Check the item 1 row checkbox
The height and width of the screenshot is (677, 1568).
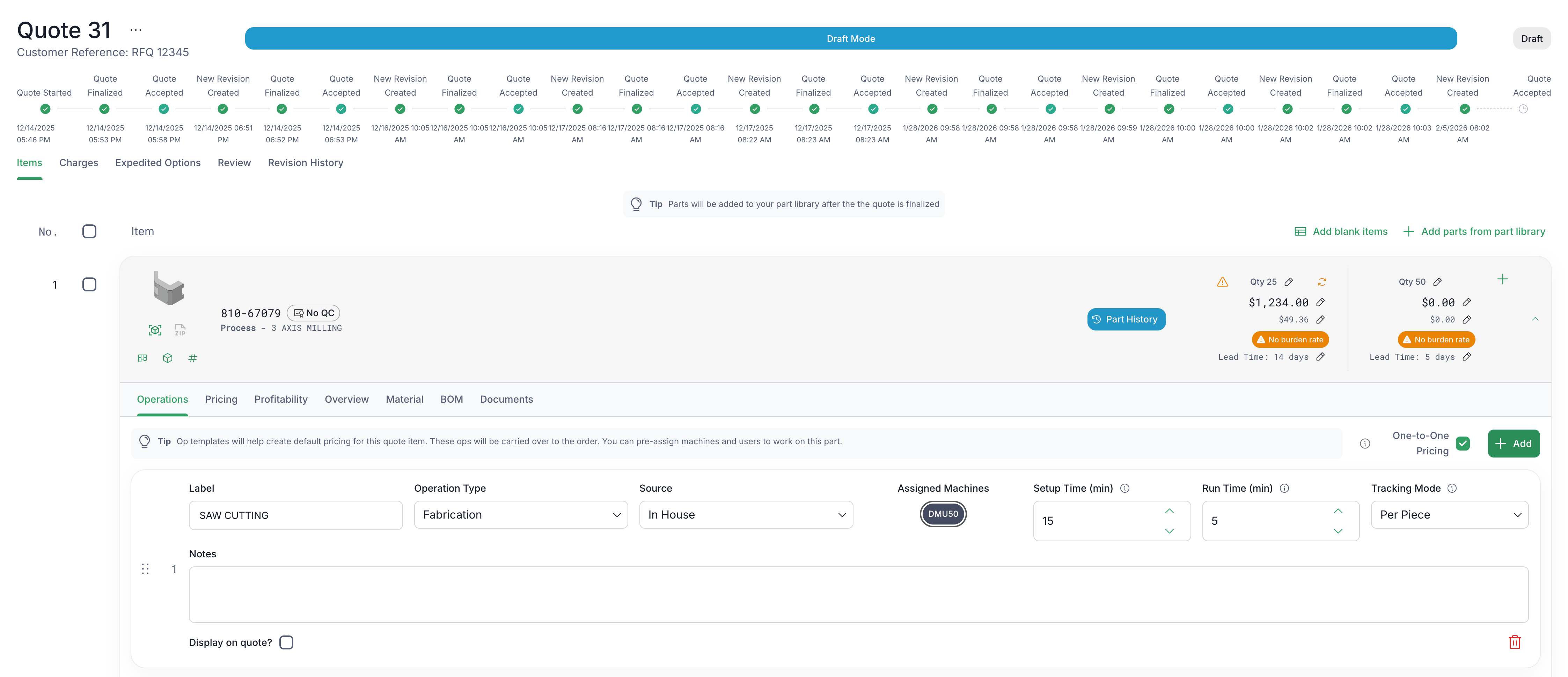coord(89,285)
